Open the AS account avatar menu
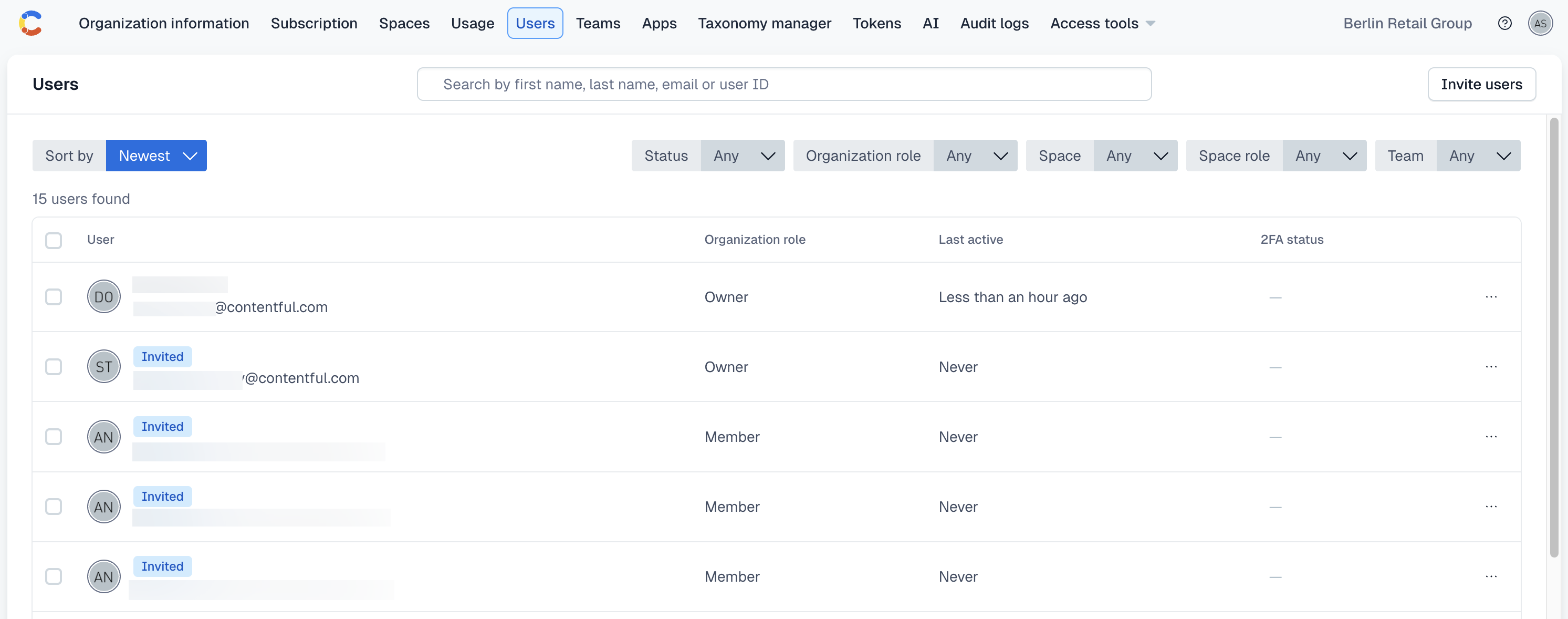 coord(1540,23)
